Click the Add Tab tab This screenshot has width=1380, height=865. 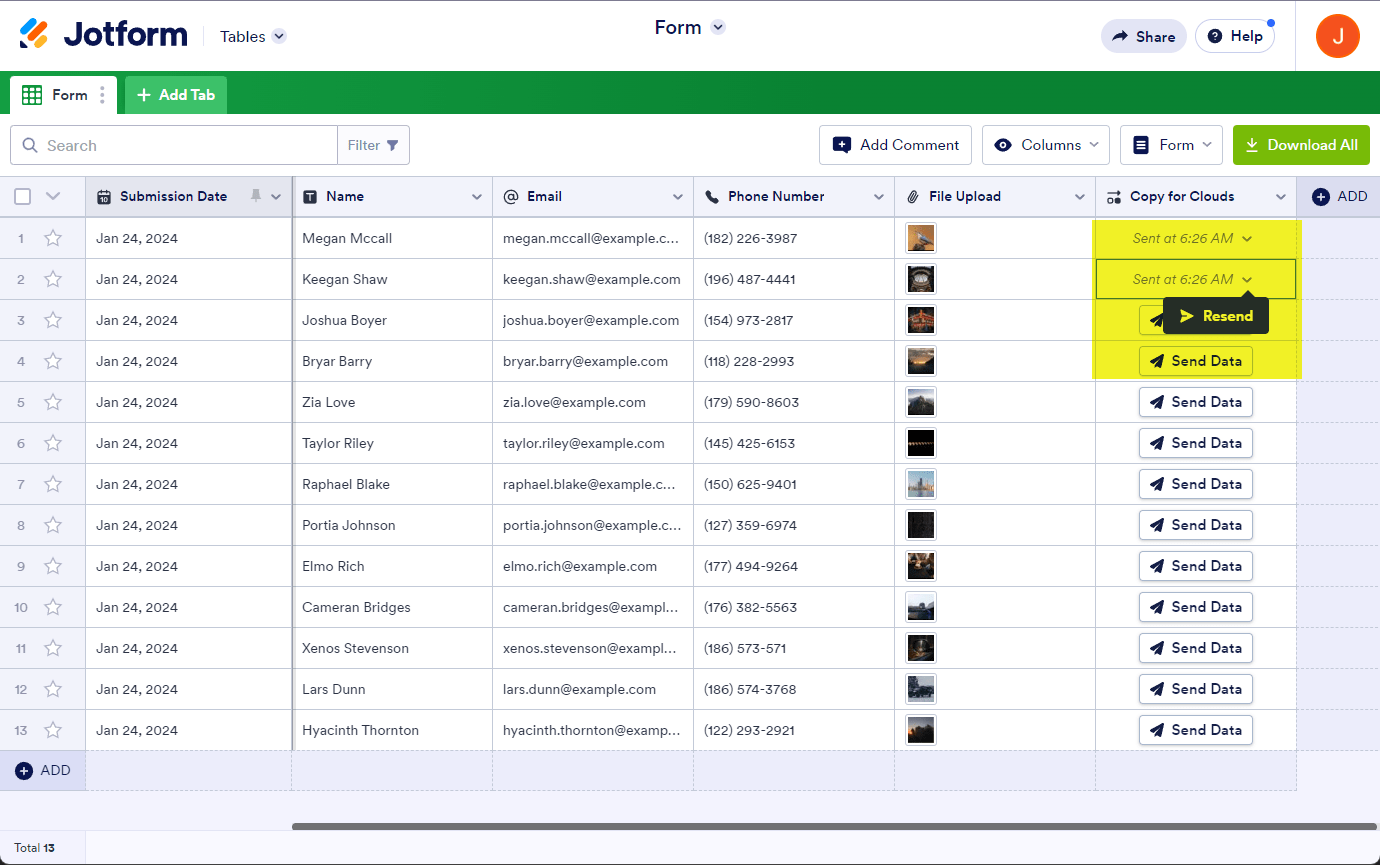tap(176, 95)
